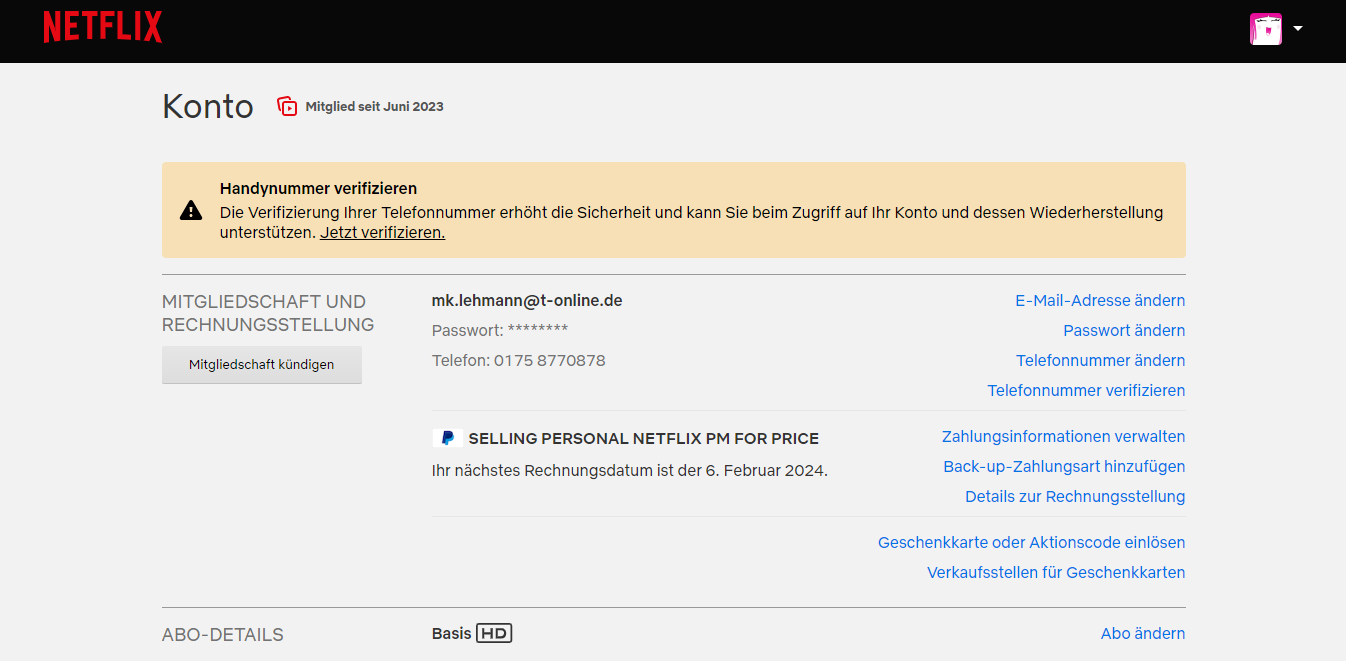Open Verkaufsstellen für Geschenkkarten
Screen dimensions: 1346x661
(1056, 572)
